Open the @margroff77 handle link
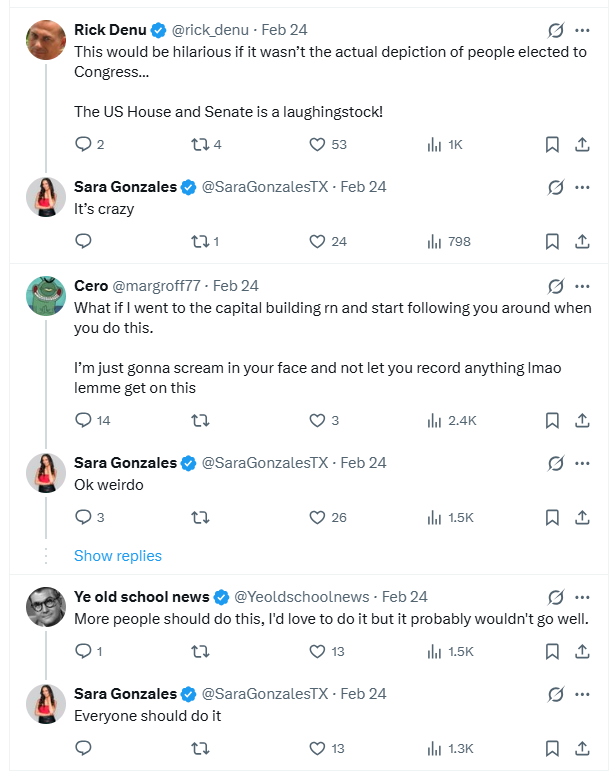The width and height of the screenshot is (610, 771). point(157,286)
